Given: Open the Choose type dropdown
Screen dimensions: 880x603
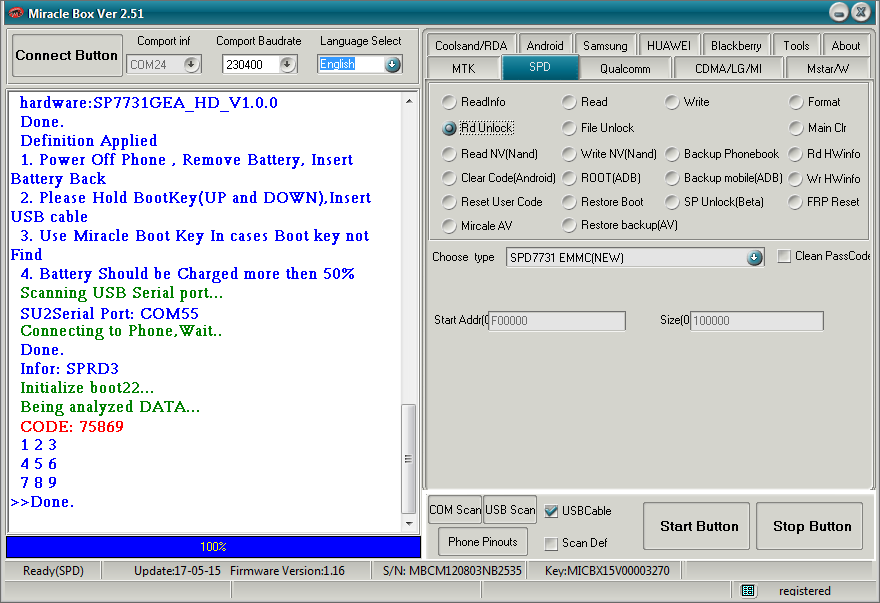Looking at the screenshot, I should [754, 257].
